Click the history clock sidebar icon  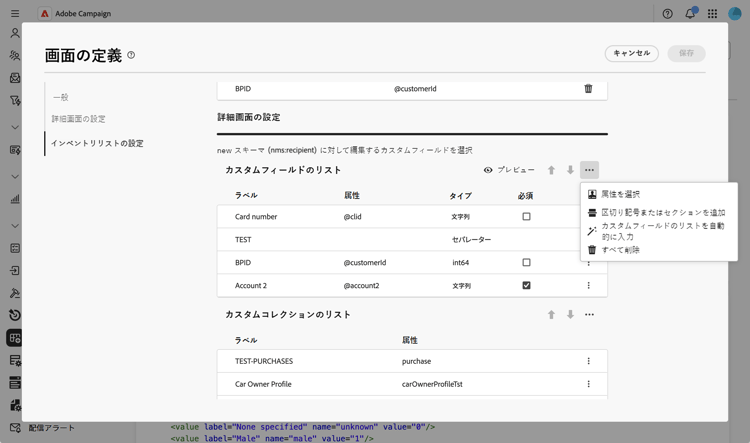(x=15, y=315)
